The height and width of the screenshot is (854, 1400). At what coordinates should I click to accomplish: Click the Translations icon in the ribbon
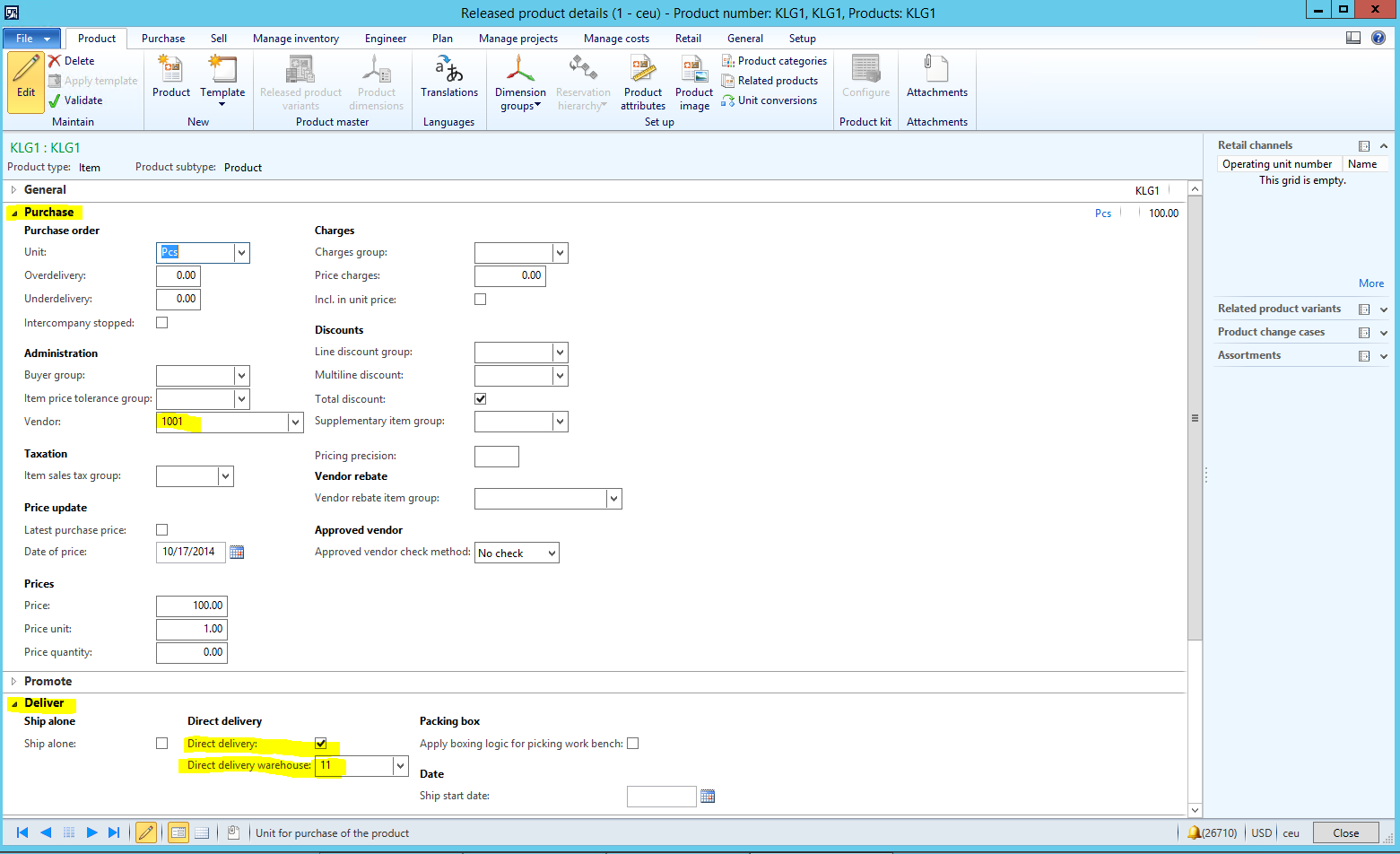click(448, 70)
